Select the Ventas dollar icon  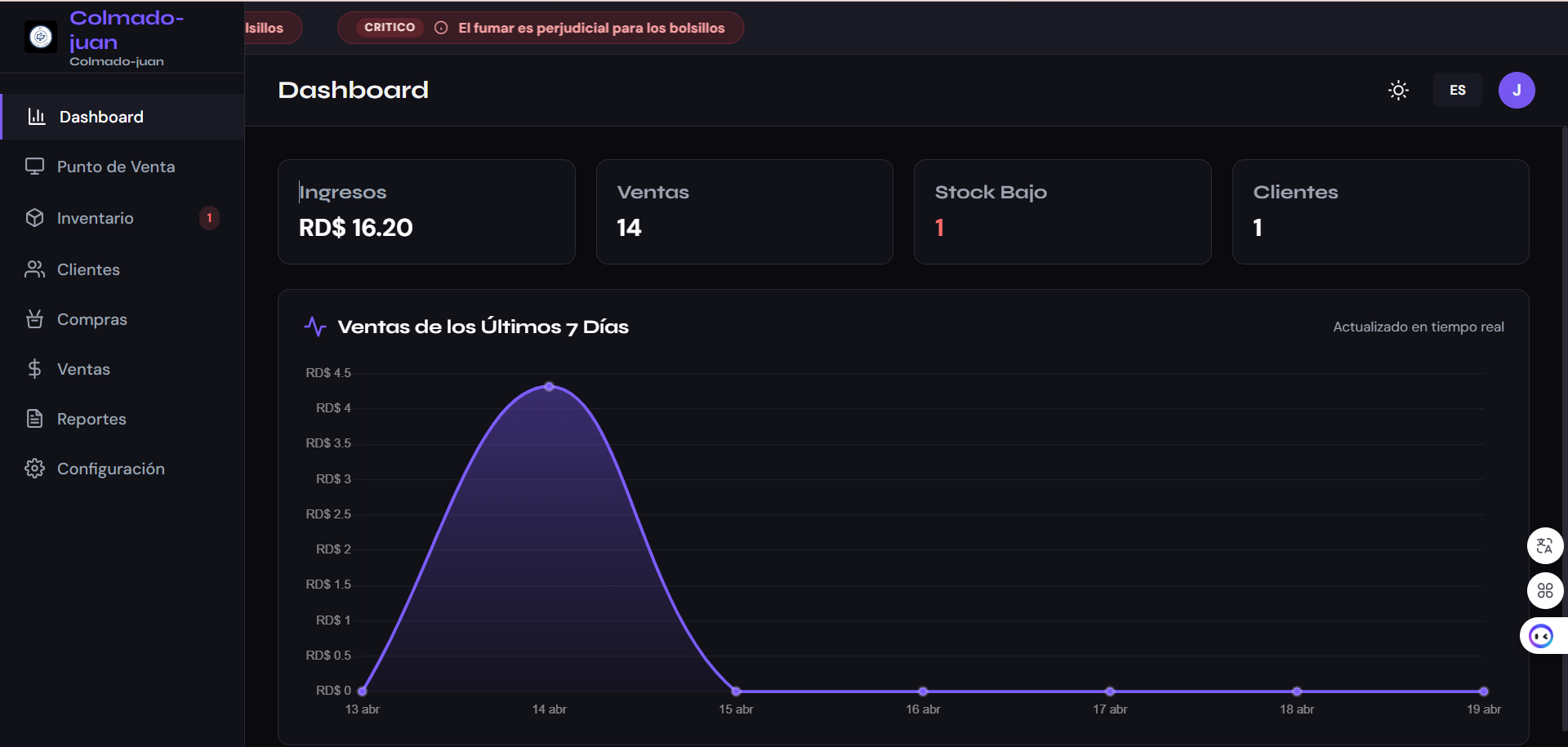(x=34, y=368)
